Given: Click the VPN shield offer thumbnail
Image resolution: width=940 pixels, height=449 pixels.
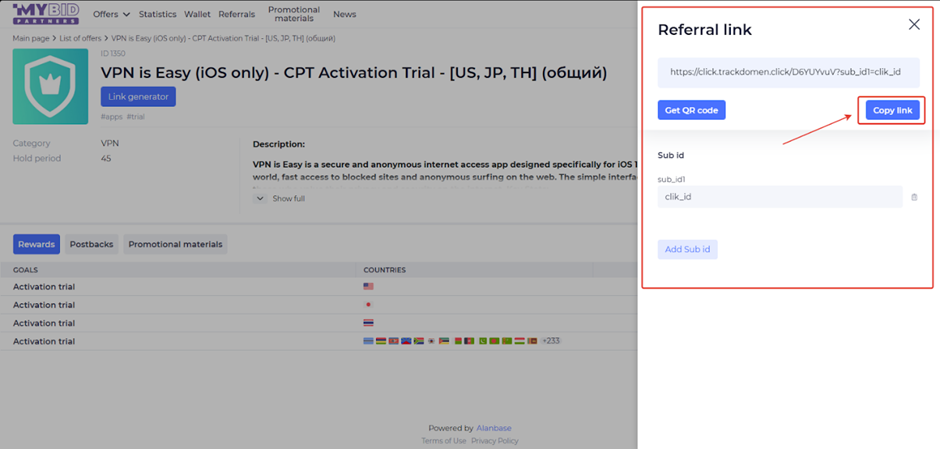Looking at the screenshot, I should click(50, 86).
